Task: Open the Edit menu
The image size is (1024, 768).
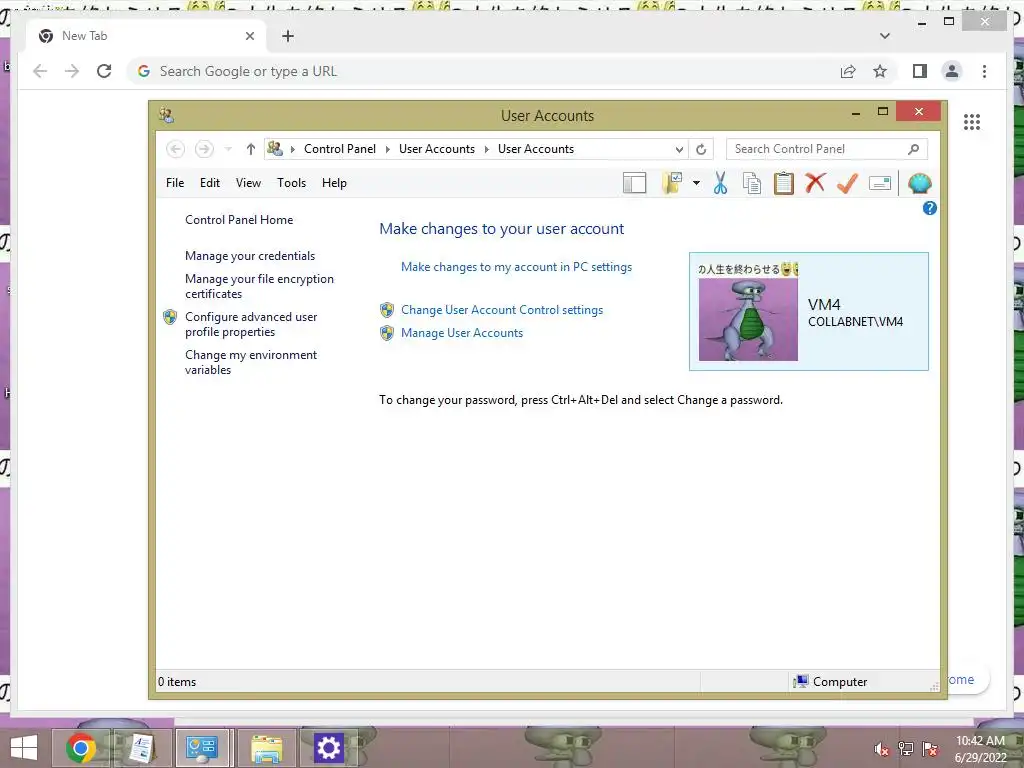Action: [x=210, y=183]
